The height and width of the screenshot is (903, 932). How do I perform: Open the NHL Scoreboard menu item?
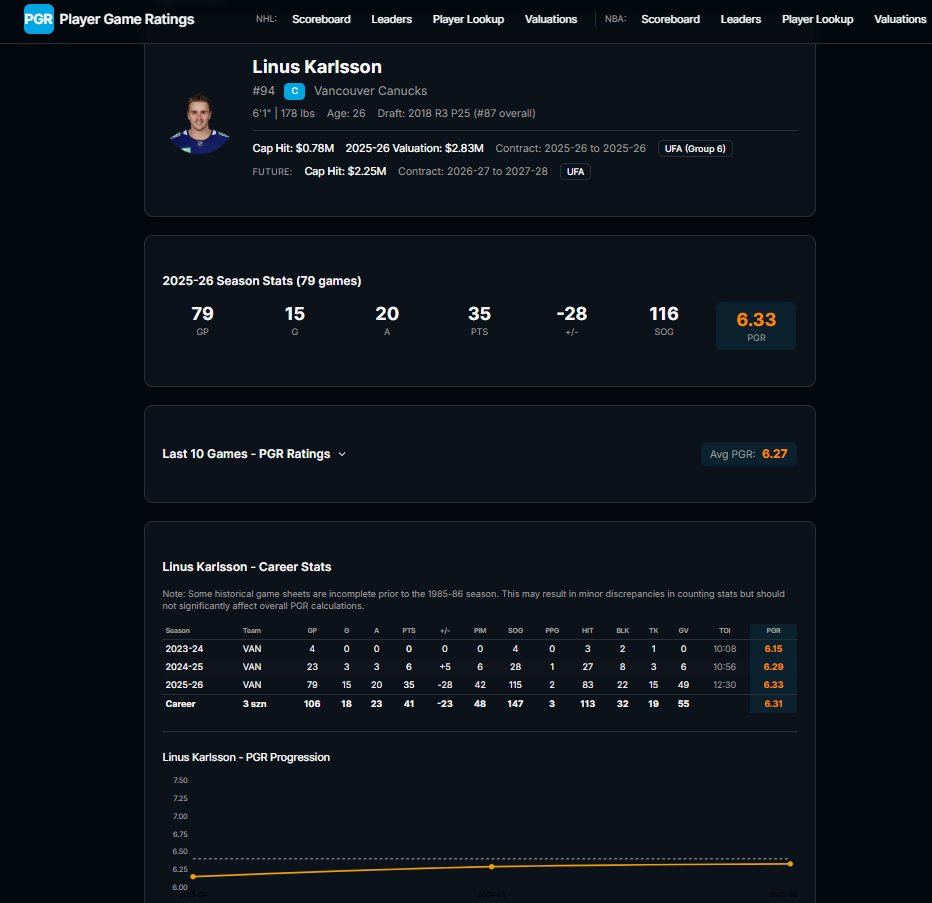pos(321,19)
